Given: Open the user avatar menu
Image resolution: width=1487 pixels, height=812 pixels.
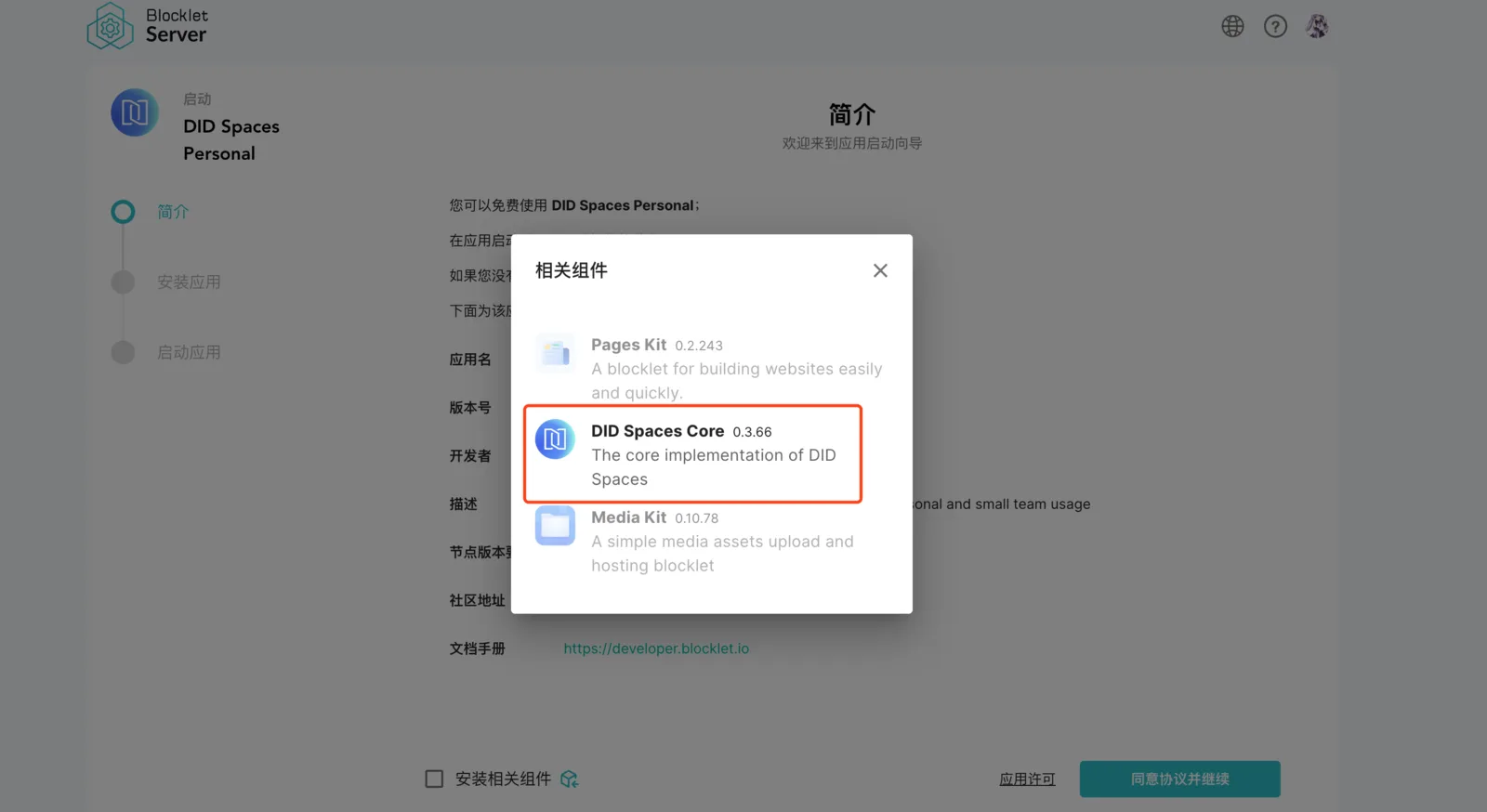Looking at the screenshot, I should pyautogui.click(x=1317, y=26).
